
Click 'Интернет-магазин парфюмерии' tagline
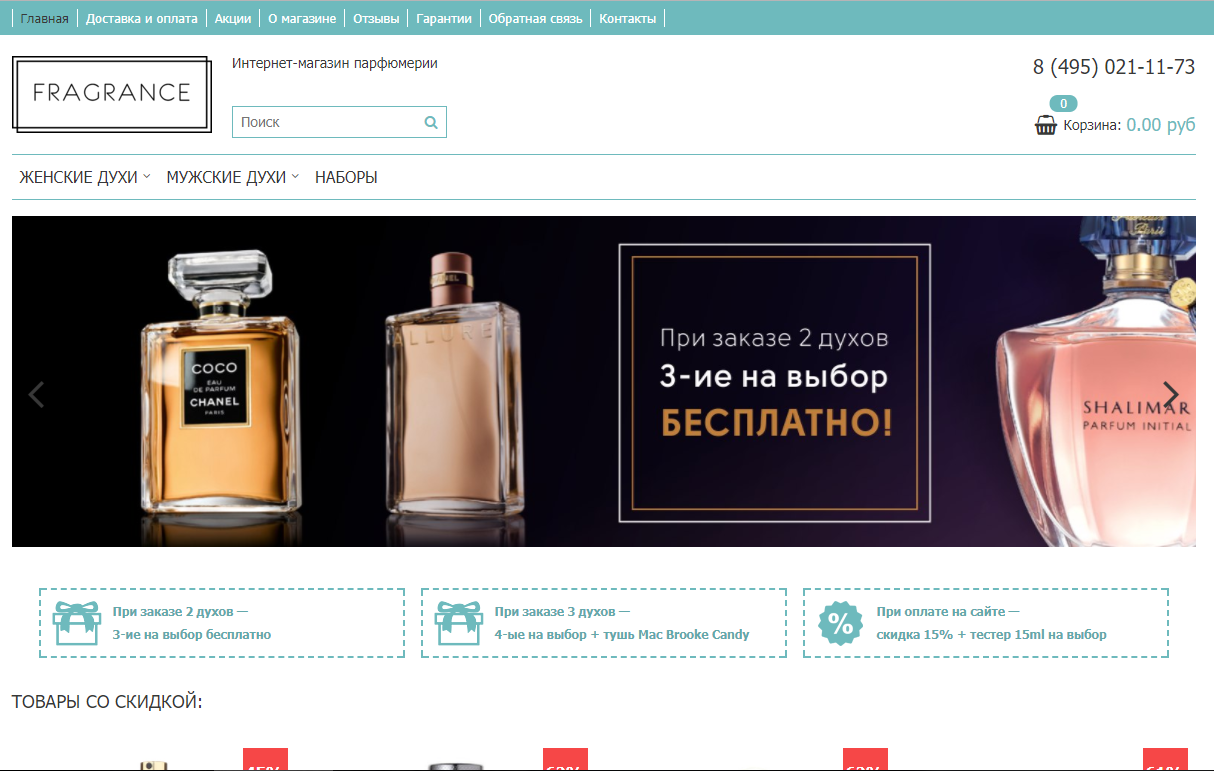(x=335, y=63)
